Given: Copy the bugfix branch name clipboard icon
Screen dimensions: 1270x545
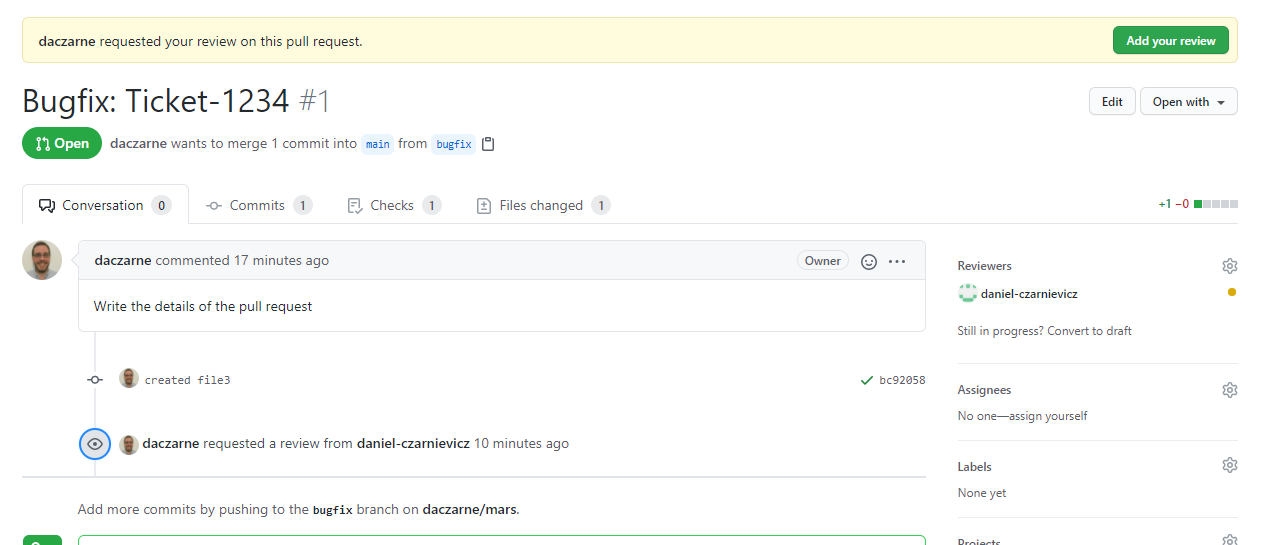Looking at the screenshot, I should 488,144.
